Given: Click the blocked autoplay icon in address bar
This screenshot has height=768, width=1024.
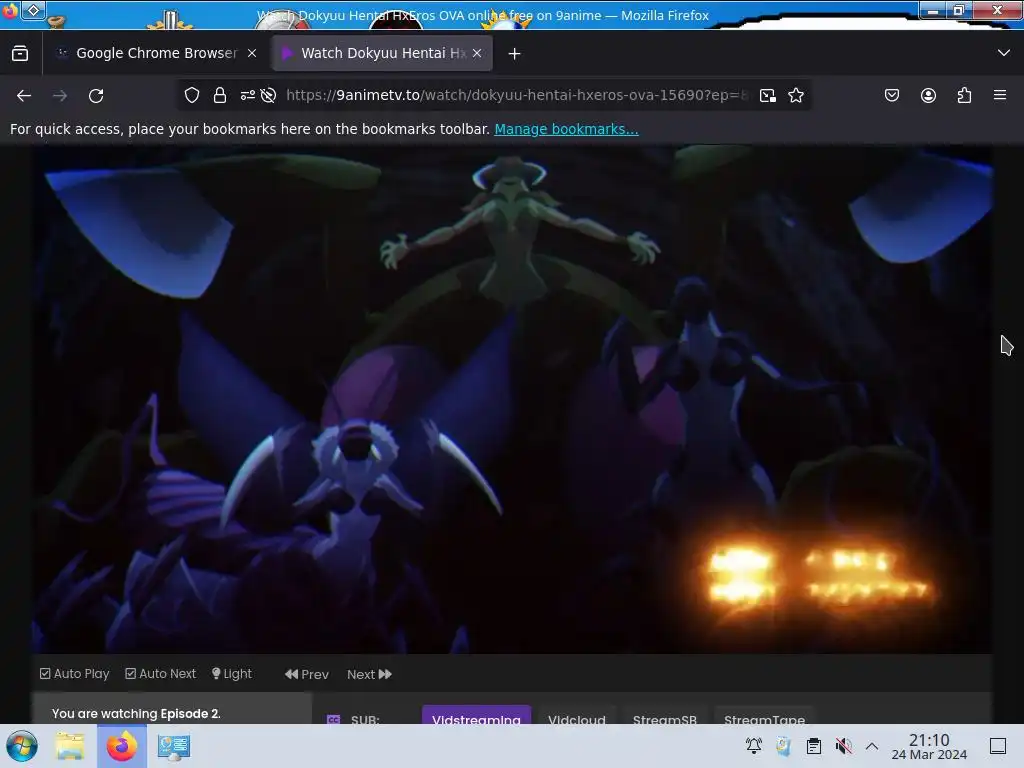Looking at the screenshot, I should coord(268,95).
